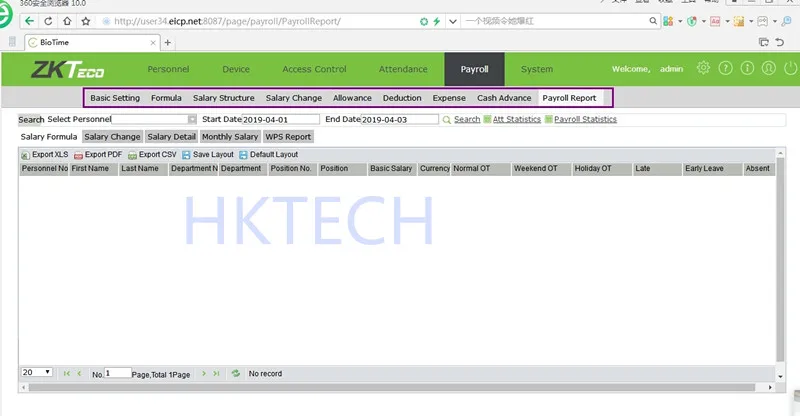
Task: Open help question mark icon
Action: pyautogui.click(x=725, y=68)
